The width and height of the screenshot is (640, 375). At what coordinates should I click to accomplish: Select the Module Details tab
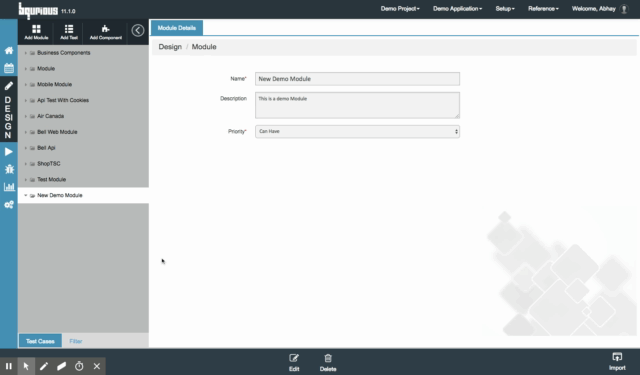click(x=177, y=28)
